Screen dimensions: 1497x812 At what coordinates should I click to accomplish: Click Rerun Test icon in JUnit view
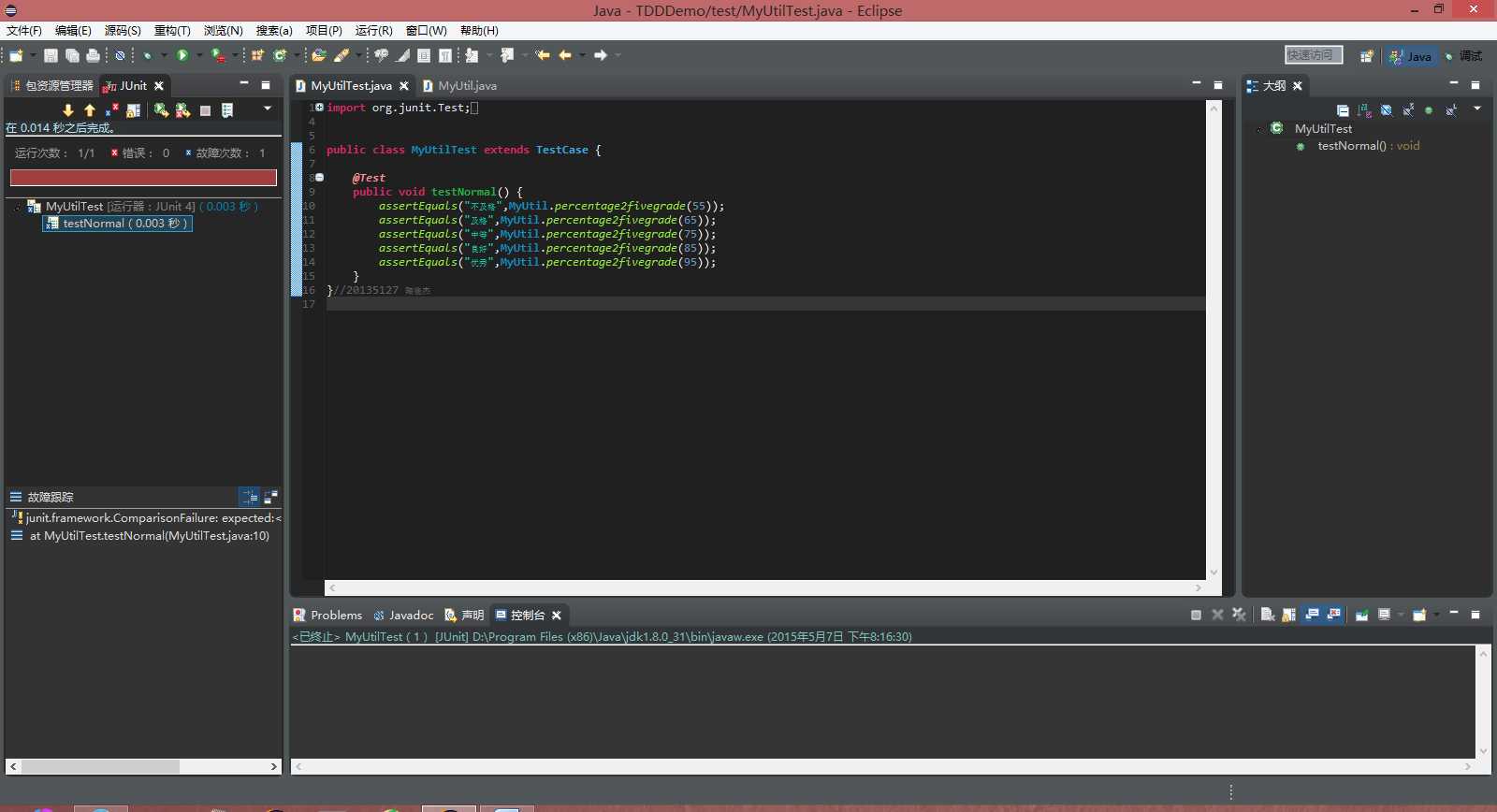pos(161,110)
